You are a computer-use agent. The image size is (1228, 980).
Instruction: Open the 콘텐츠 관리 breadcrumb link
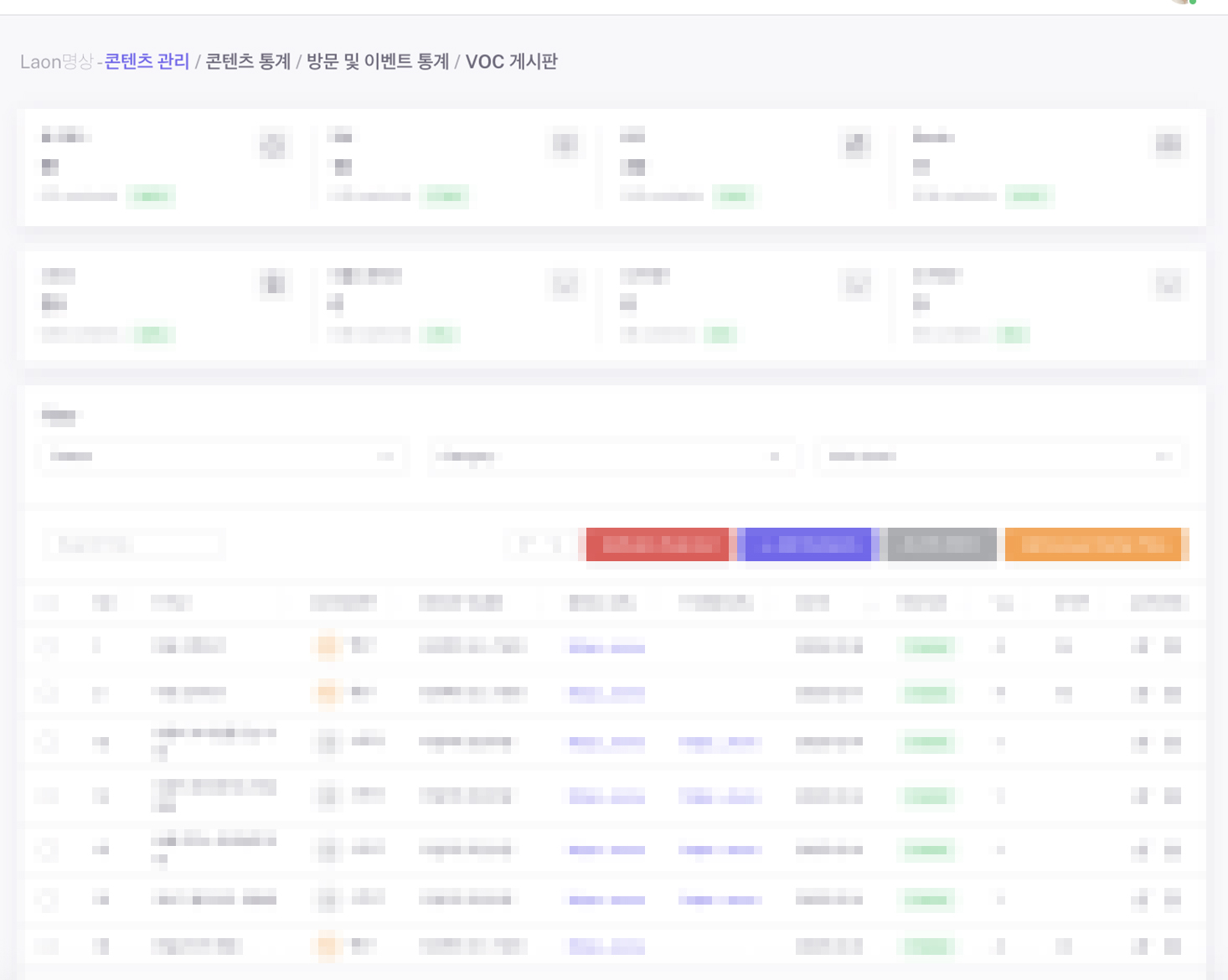tap(147, 62)
